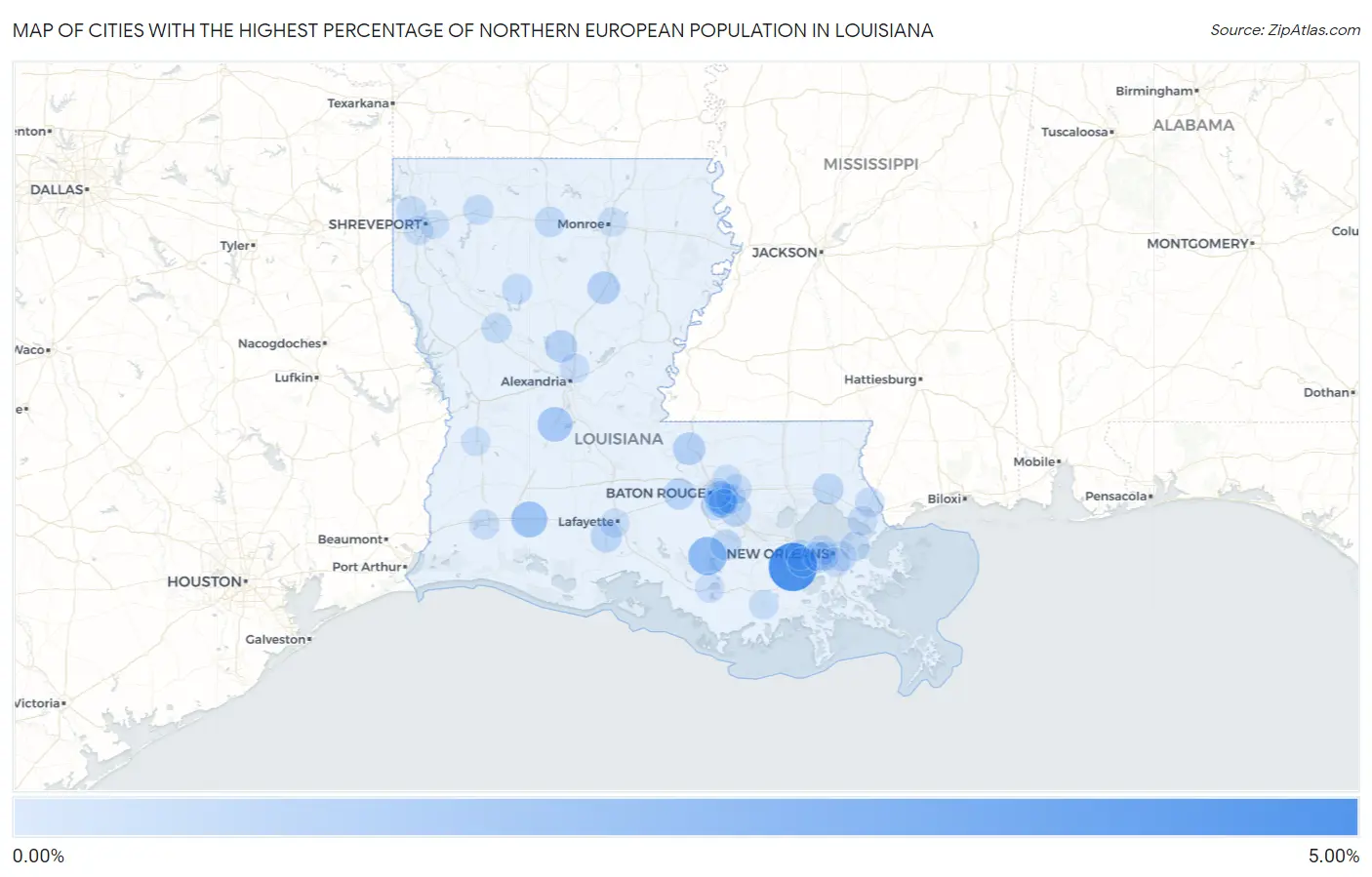The image size is (1372, 877).
Task: Click the HOUSTON city label
Action: [204, 581]
